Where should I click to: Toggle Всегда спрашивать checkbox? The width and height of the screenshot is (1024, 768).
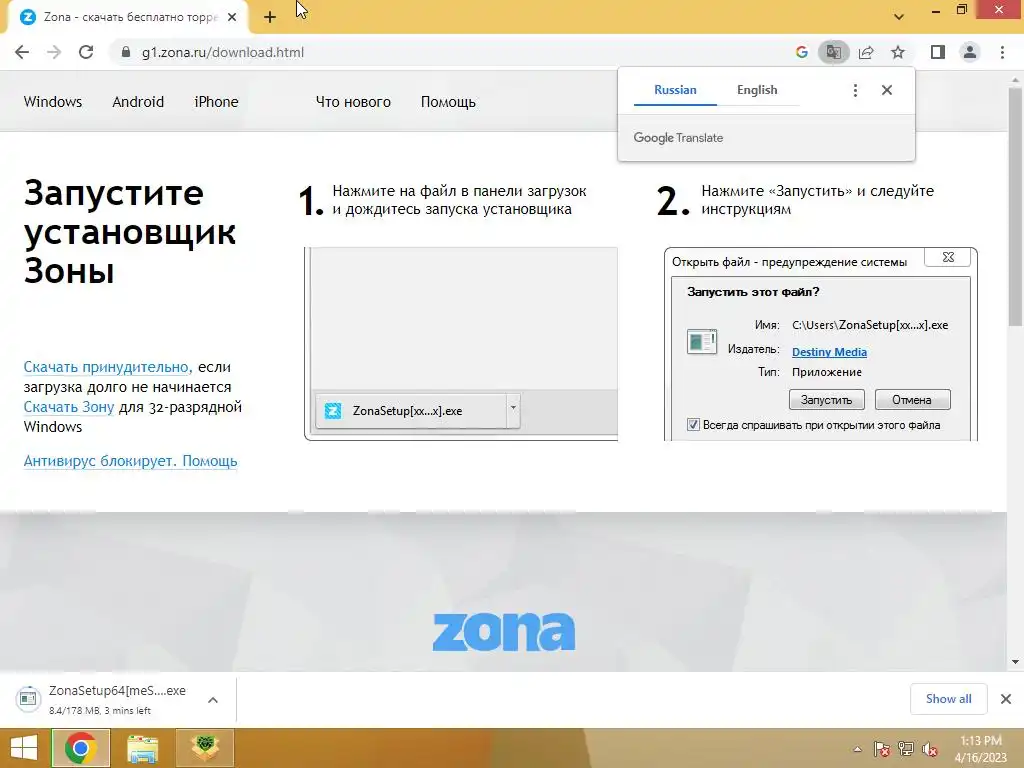693,425
